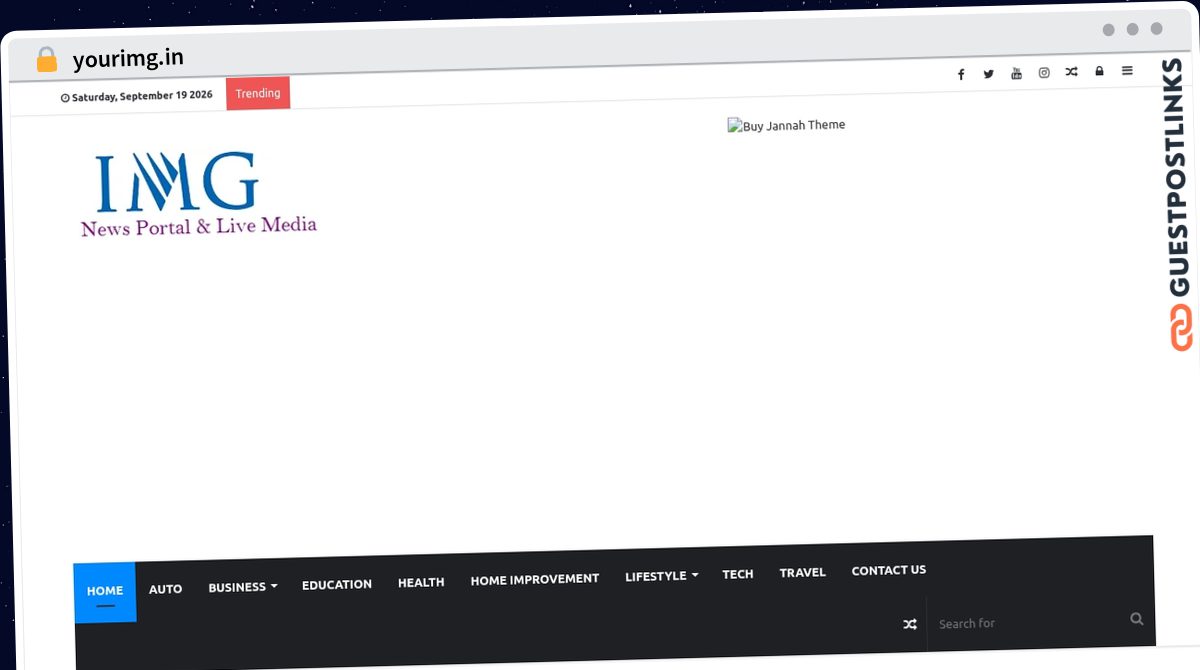This screenshot has width=1200, height=670.
Task: Expand the Business dropdown menu
Action: pyautogui.click(x=243, y=587)
